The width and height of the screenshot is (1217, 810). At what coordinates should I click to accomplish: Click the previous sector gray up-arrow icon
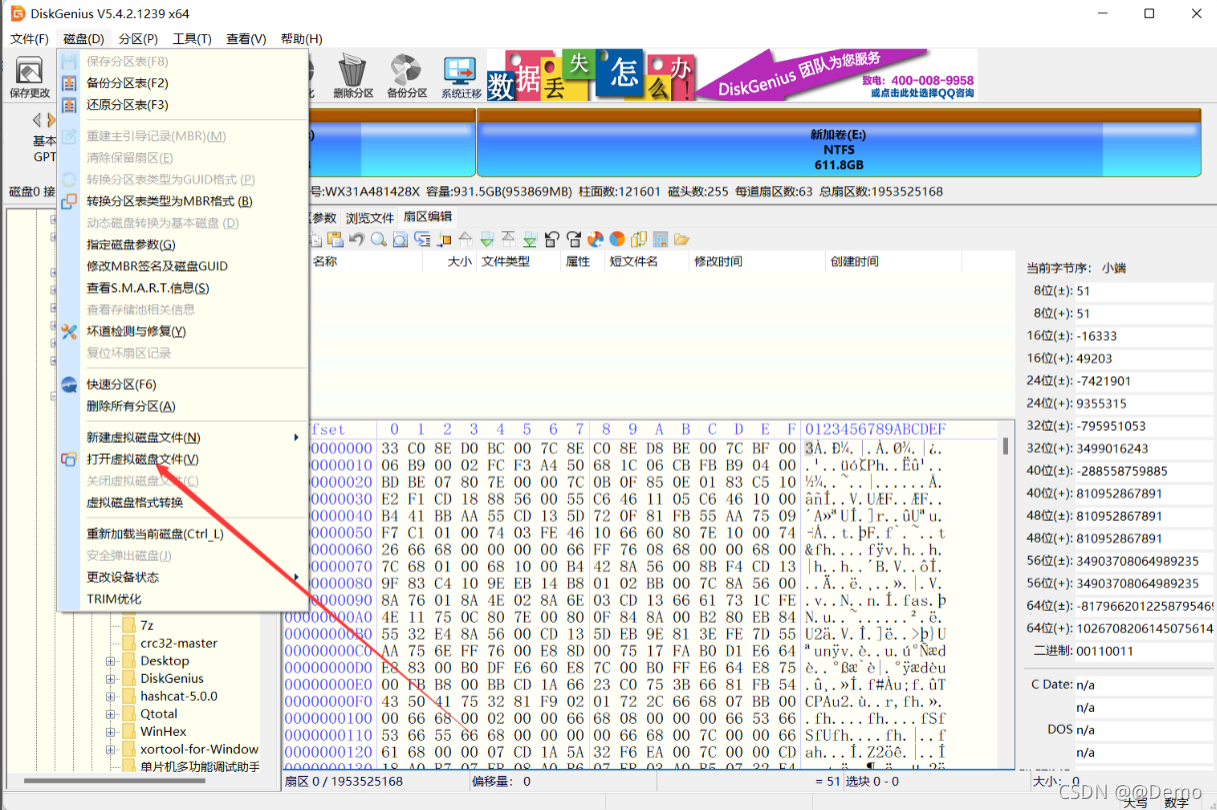[465, 240]
